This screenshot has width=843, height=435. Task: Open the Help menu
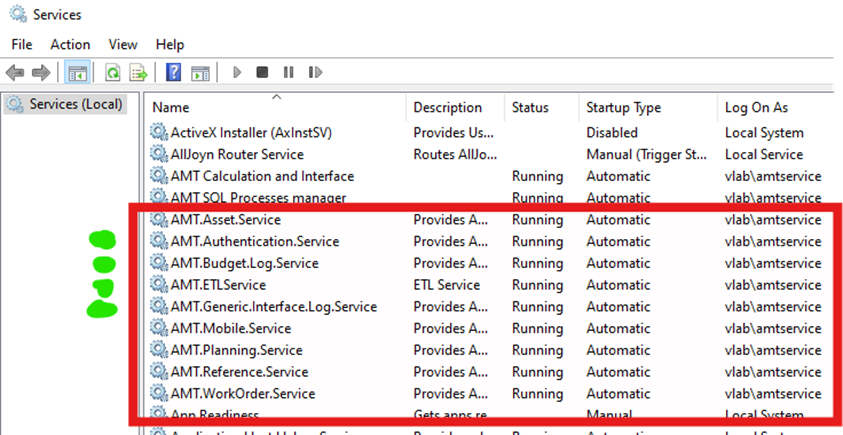click(170, 44)
